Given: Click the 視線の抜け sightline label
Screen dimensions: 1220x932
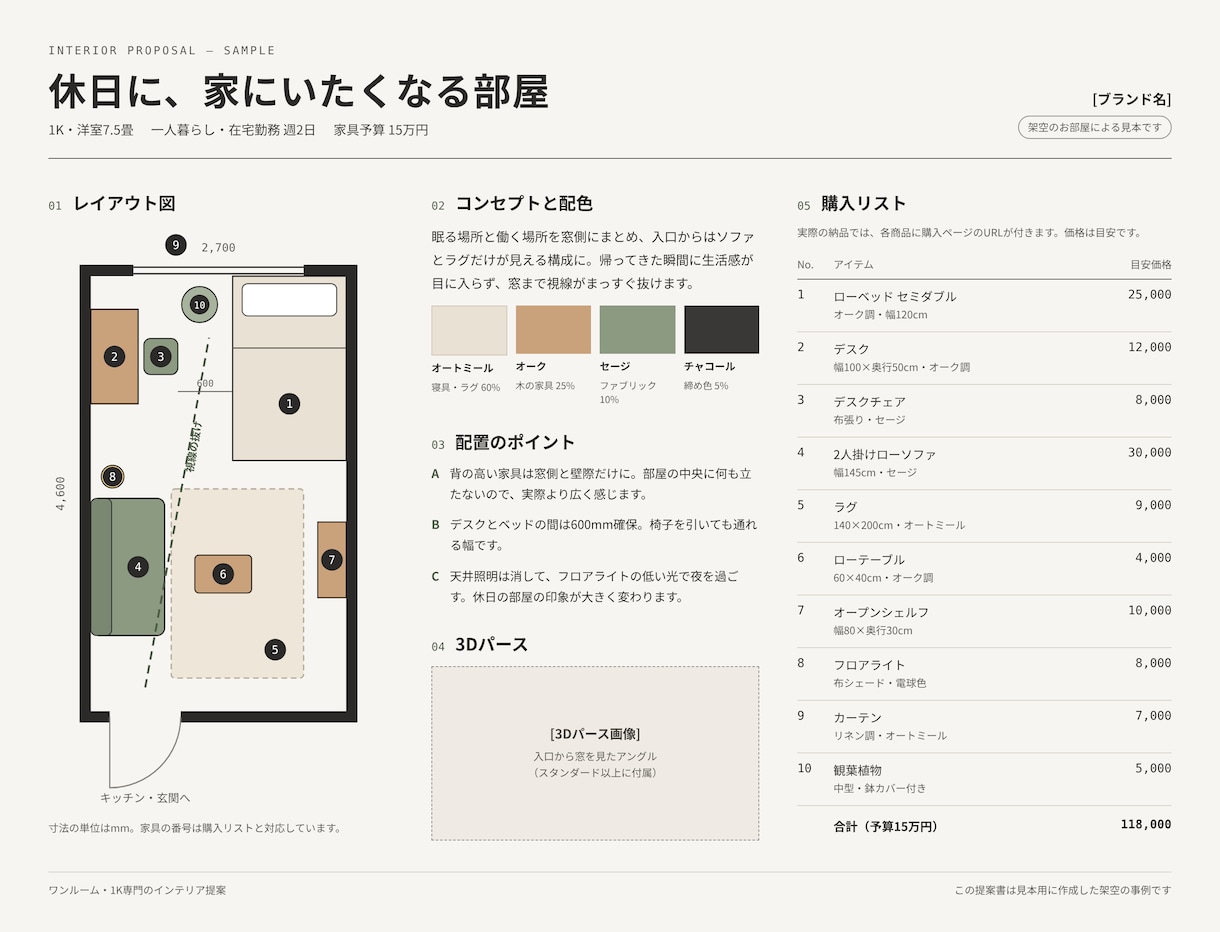Looking at the screenshot, I should coord(194,446).
